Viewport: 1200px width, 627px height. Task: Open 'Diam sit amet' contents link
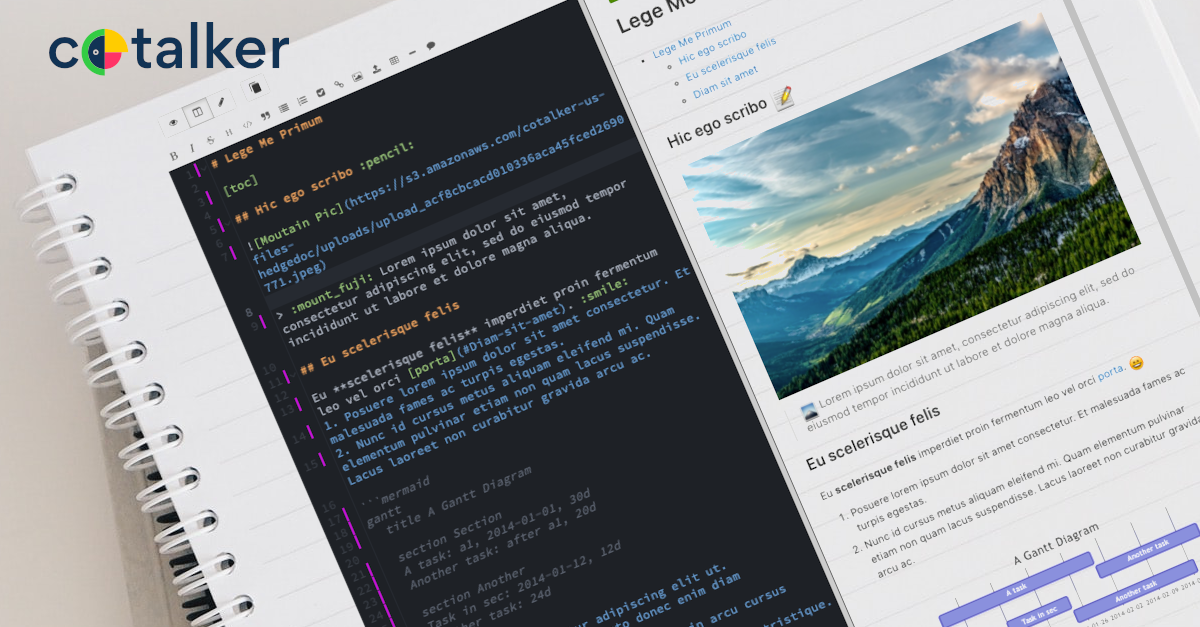tap(726, 83)
